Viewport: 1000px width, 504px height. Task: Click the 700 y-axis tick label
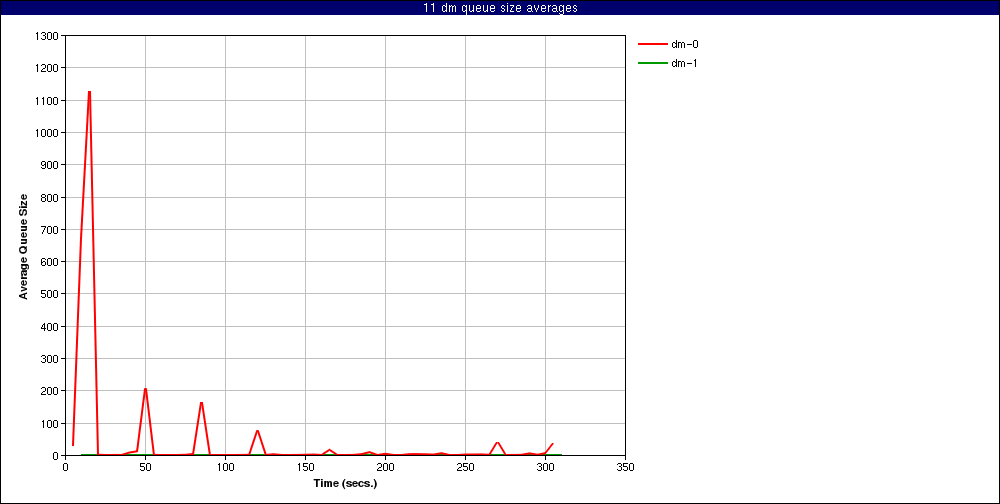(52, 230)
